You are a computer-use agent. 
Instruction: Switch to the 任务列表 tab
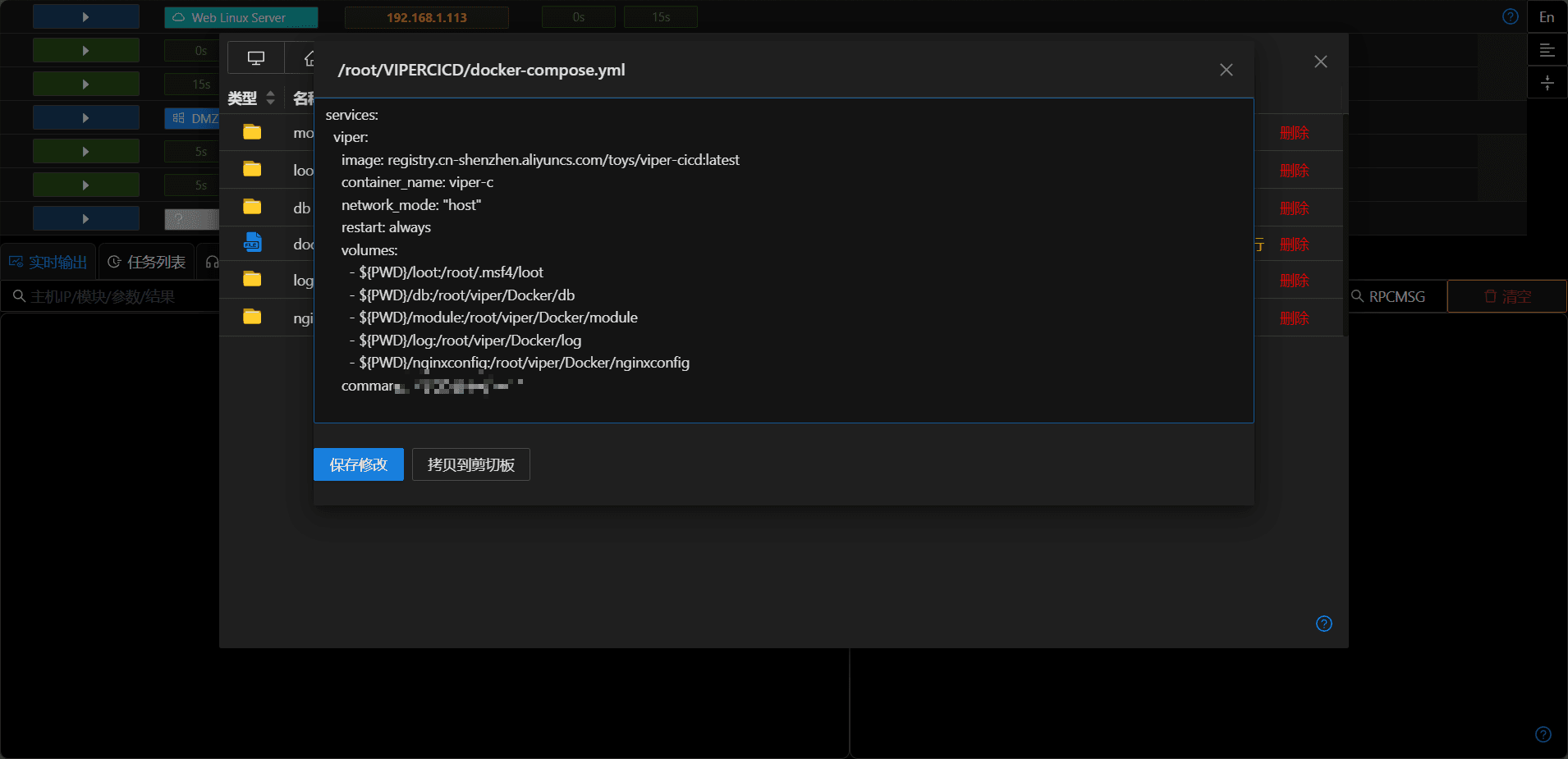pos(147,262)
